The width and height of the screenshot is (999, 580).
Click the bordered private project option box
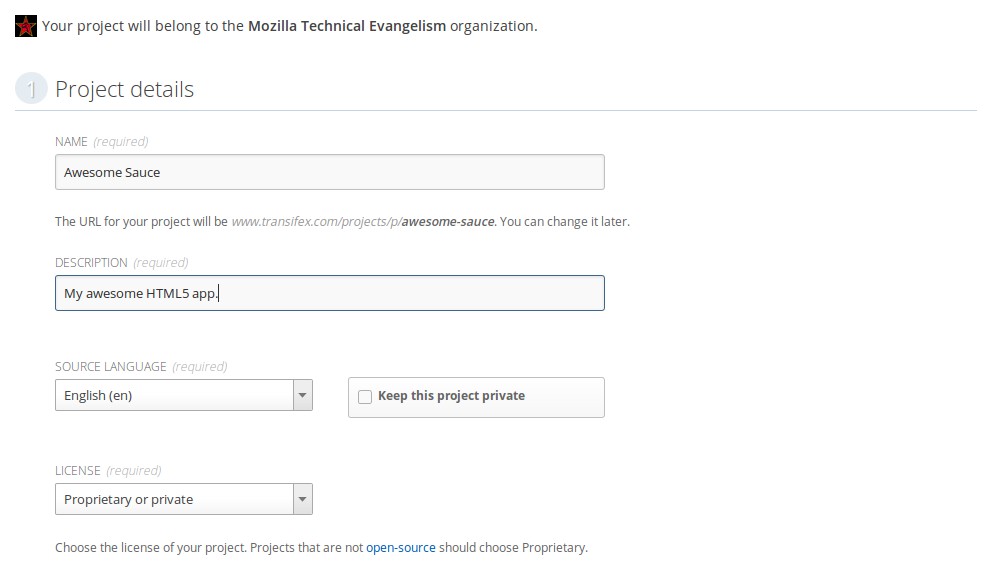coord(476,398)
